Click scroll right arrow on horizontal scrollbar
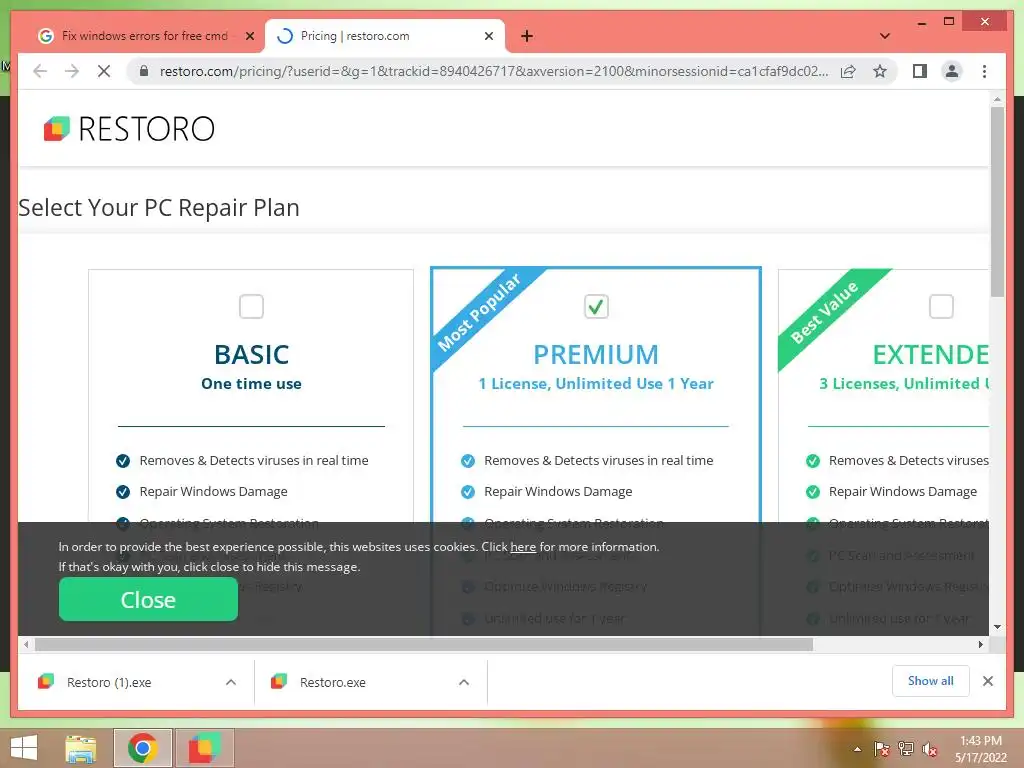This screenshot has width=1024, height=768. click(x=981, y=645)
